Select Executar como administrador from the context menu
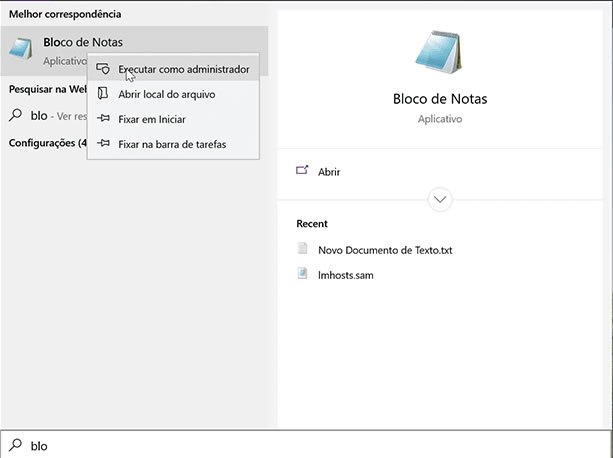This screenshot has width=613, height=458. click(x=173, y=69)
